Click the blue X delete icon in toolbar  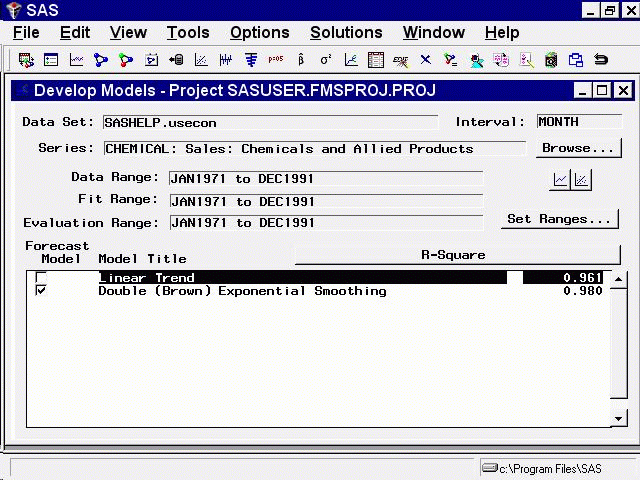[426, 60]
